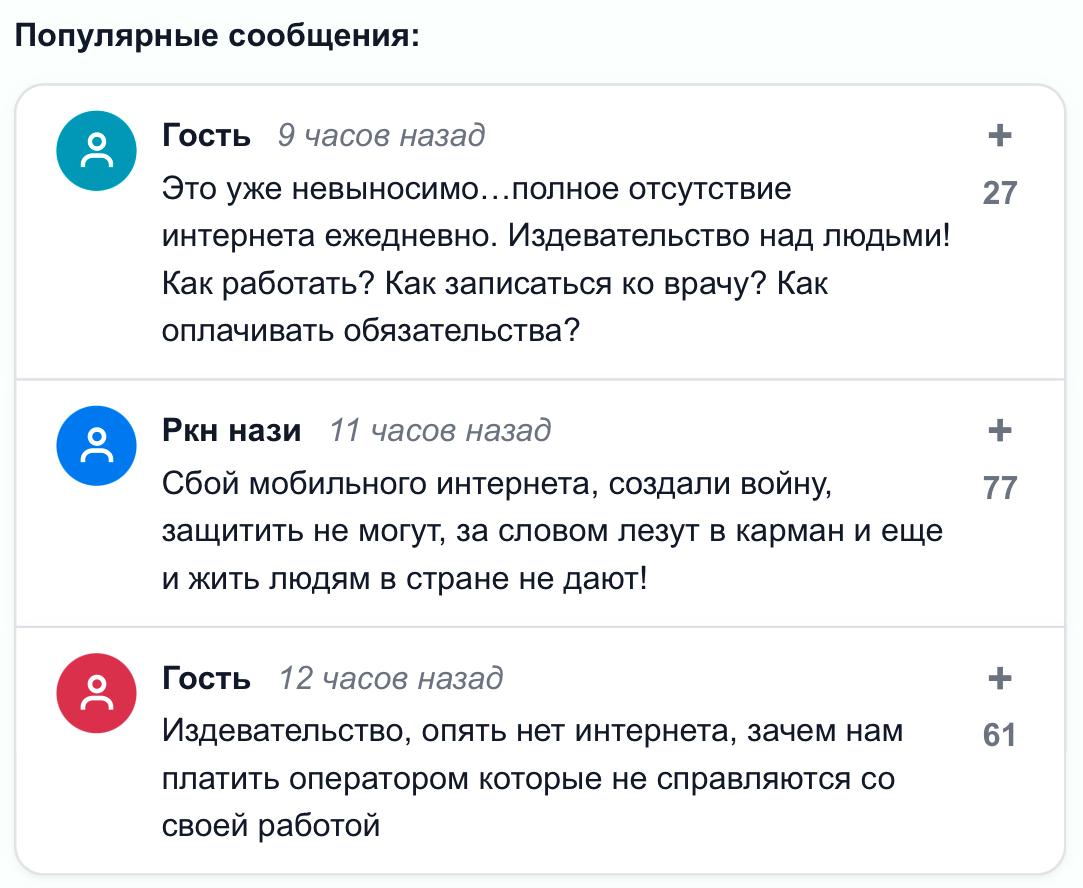
Task: Upvote with the plus above count 27
Action: (999, 135)
